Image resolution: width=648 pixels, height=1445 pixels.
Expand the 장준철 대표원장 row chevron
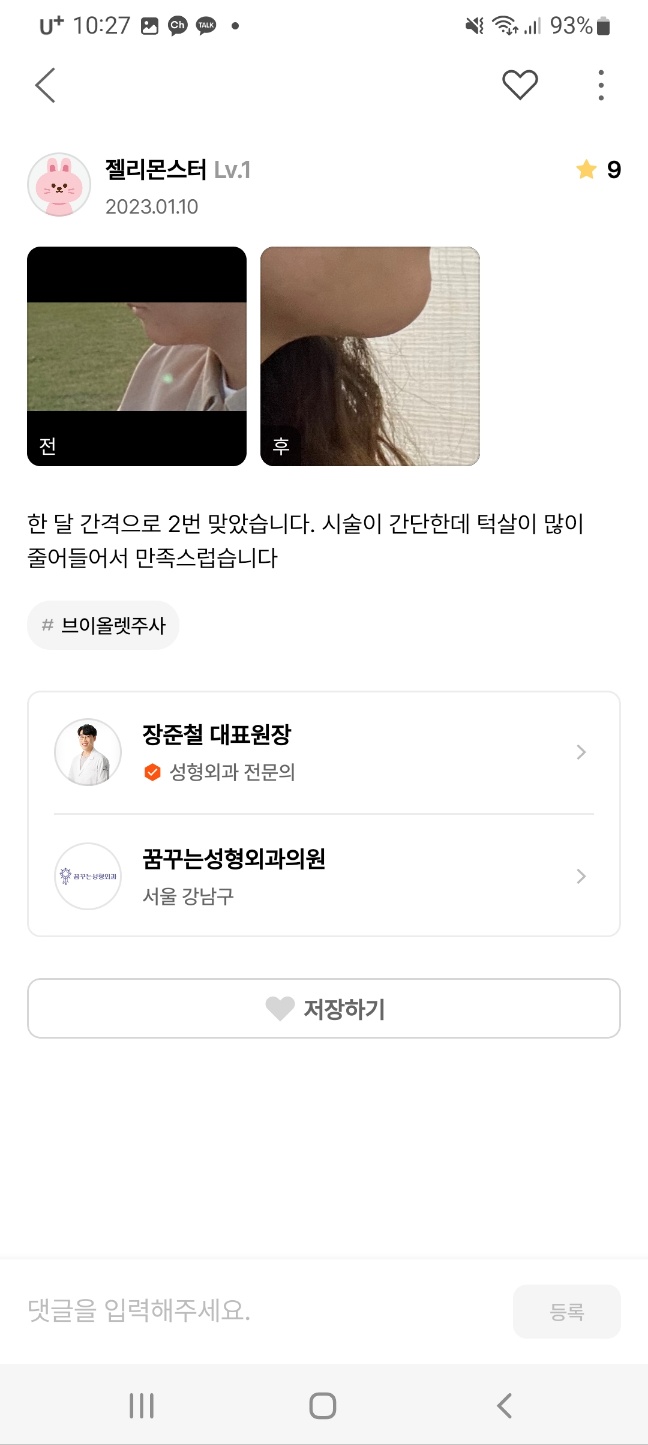tap(581, 752)
